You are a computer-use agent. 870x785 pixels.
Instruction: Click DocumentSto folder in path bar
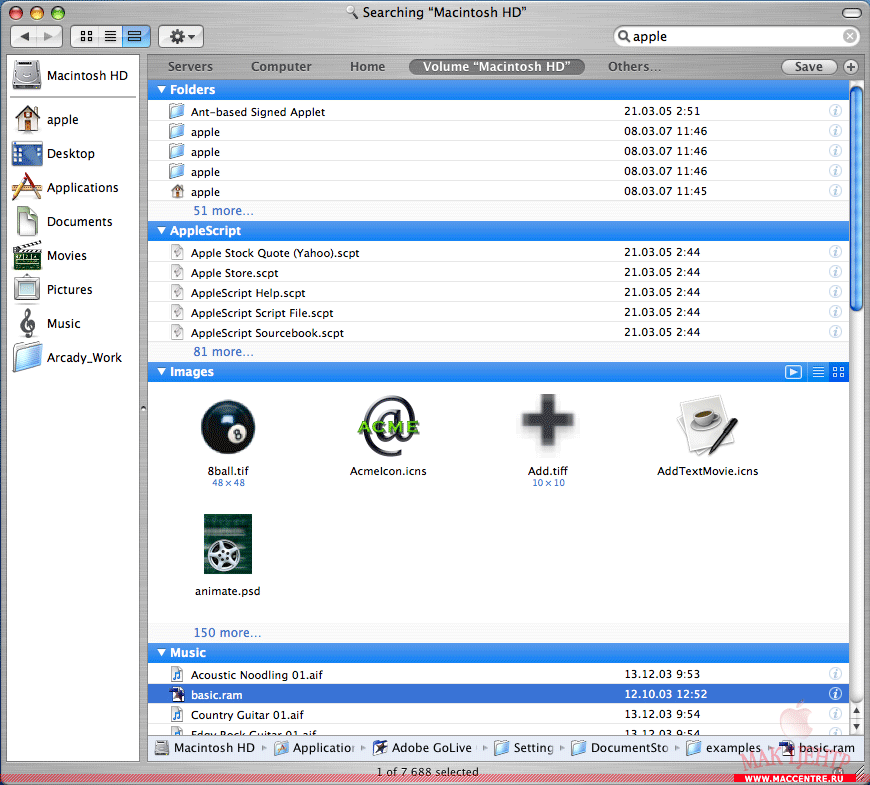pyautogui.click(x=619, y=748)
